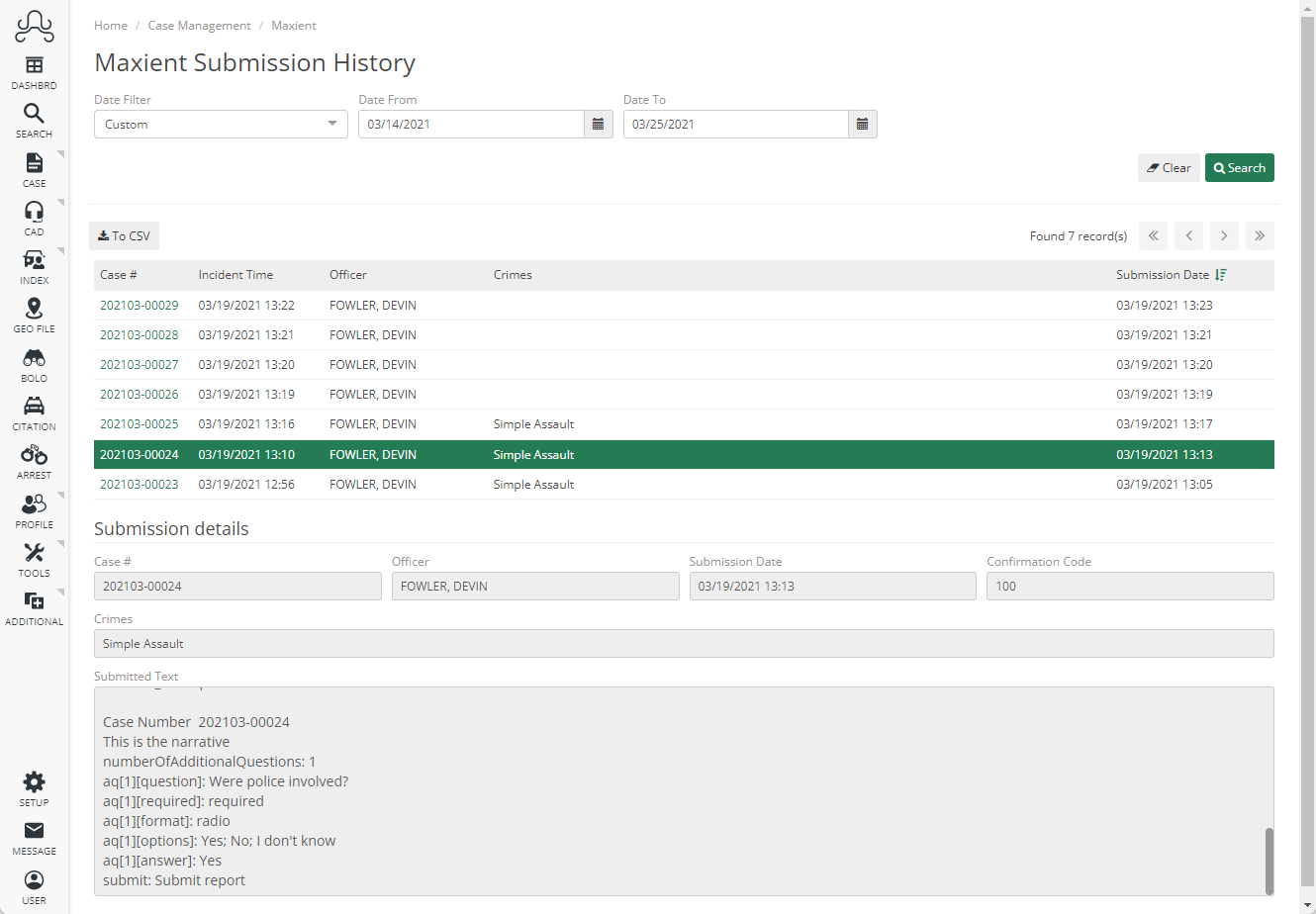Image resolution: width=1316 pixels, height=914 pixels.
Task: Click the Search button
Action: pos(1239,167)
